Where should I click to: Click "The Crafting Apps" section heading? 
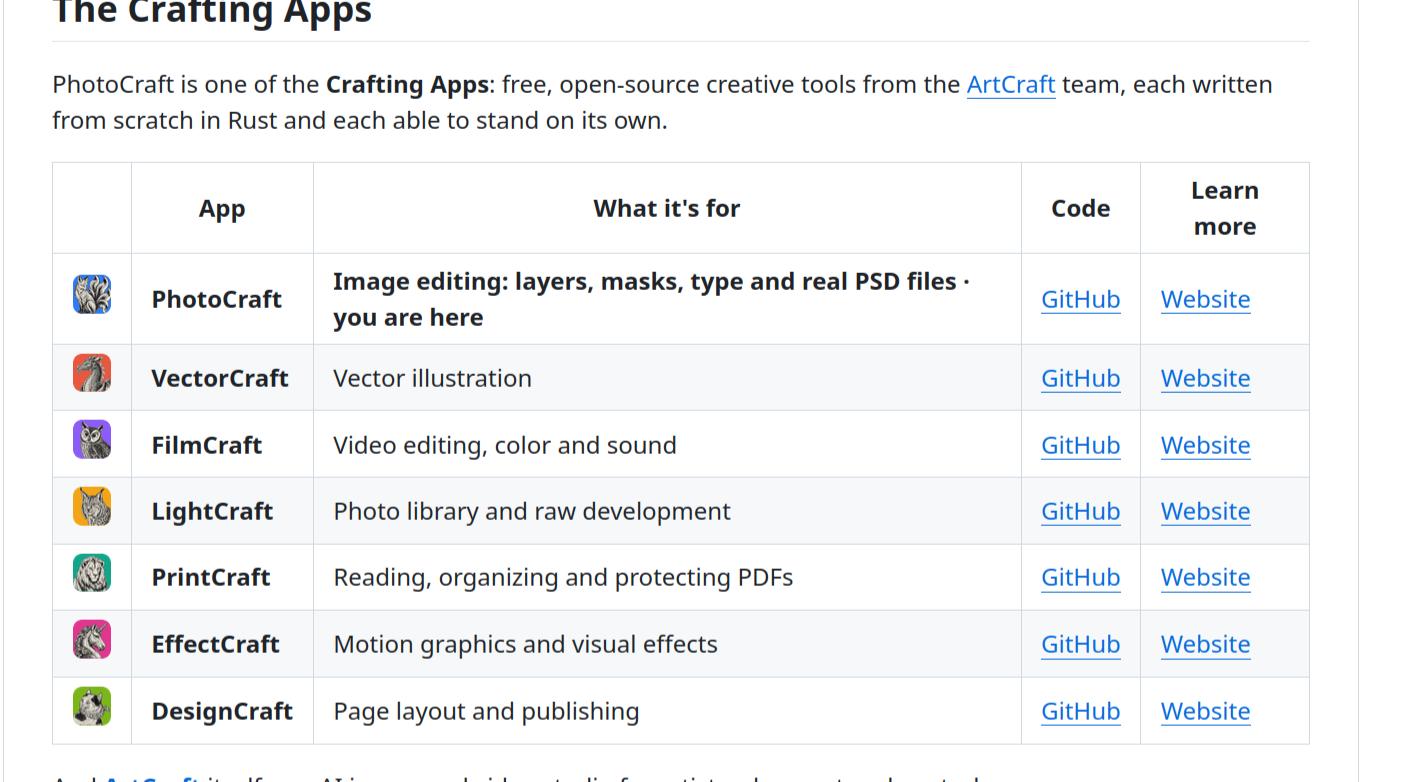tap(212, 12)
